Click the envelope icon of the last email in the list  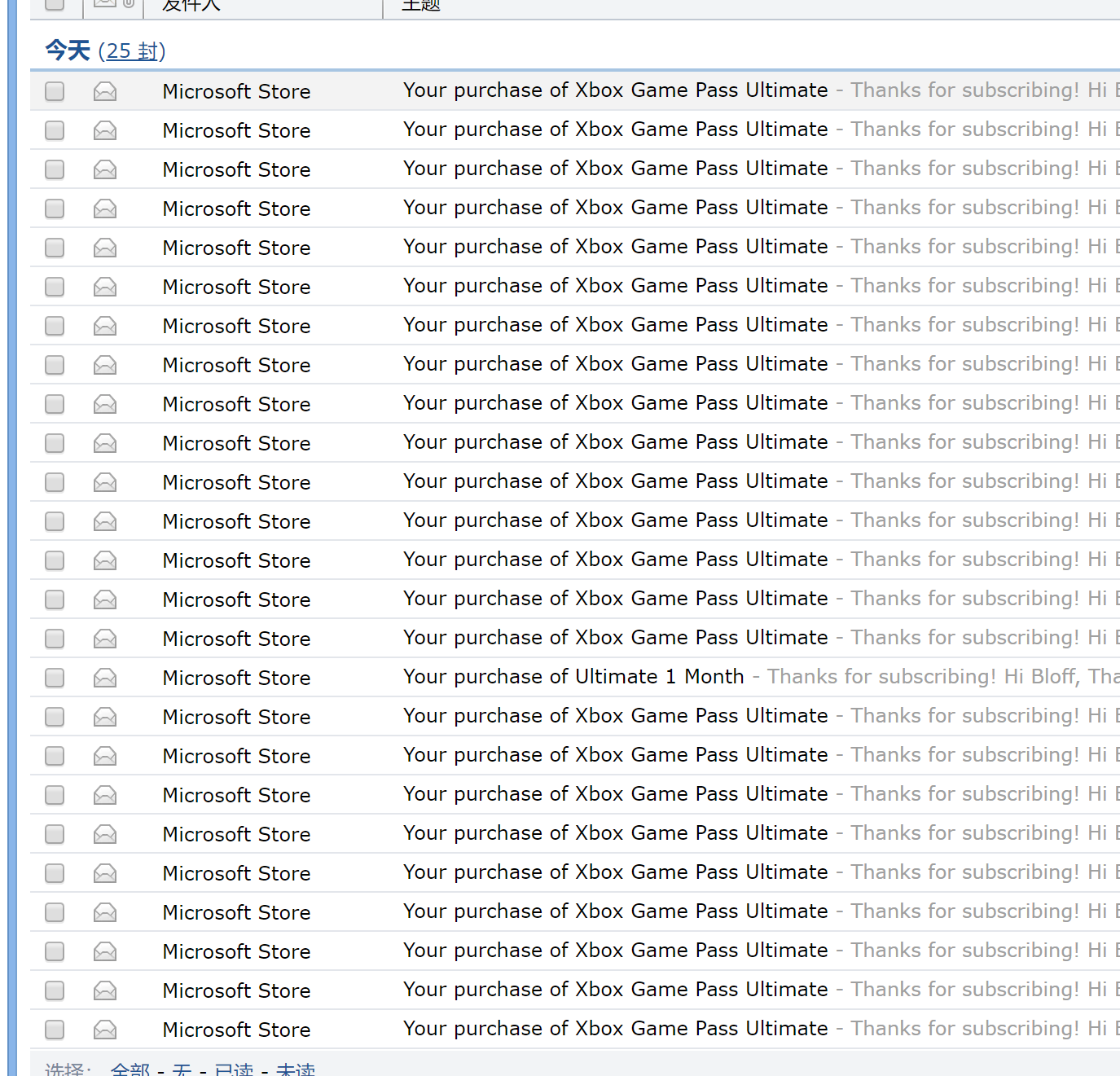point(105,1030)
